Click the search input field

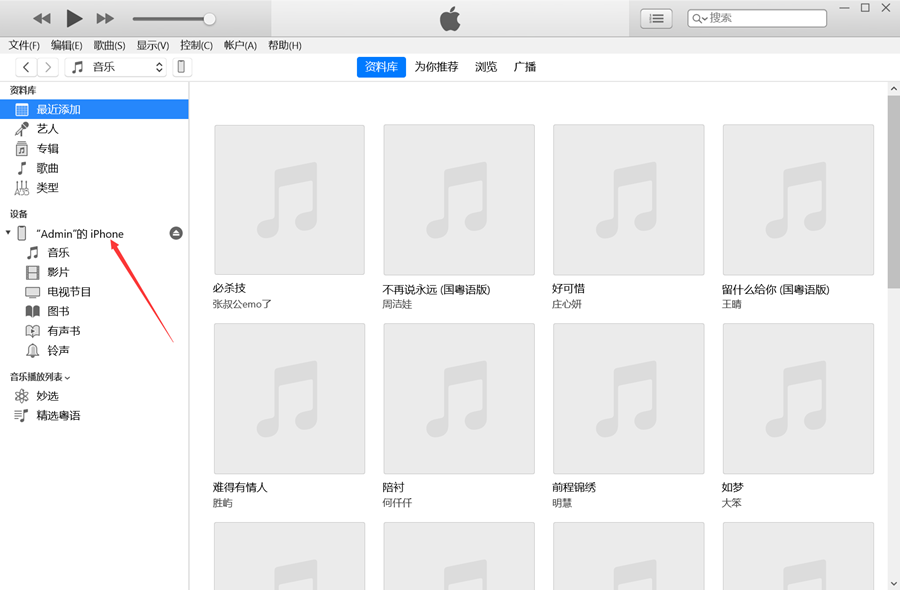coord(757,18)
